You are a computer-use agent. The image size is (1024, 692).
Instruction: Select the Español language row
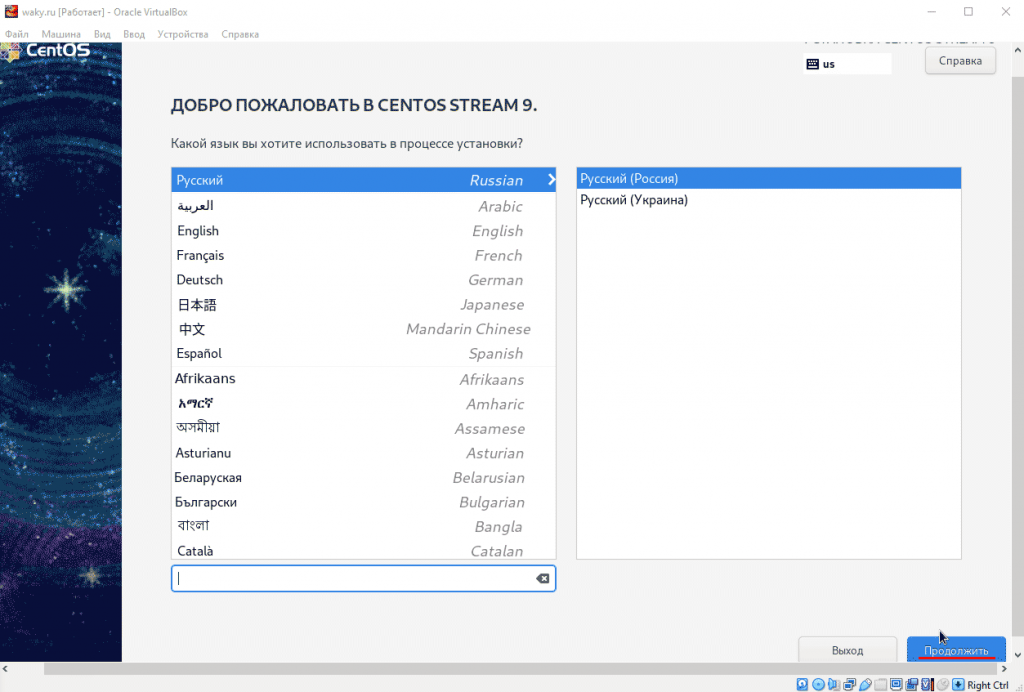click(x=363, y=353)
